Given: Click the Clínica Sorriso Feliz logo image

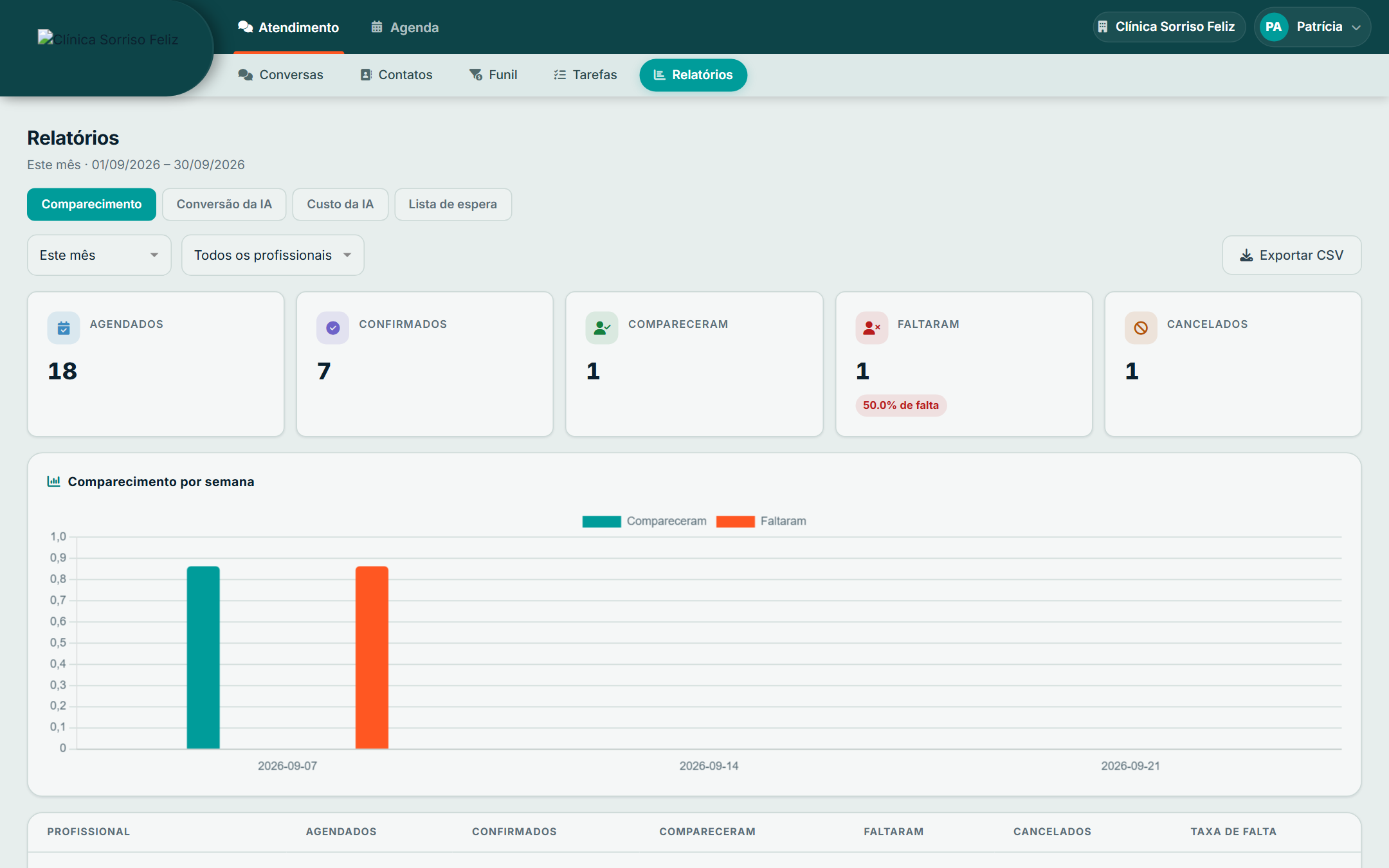Looking at the screenshot, I should coord(107,39).
